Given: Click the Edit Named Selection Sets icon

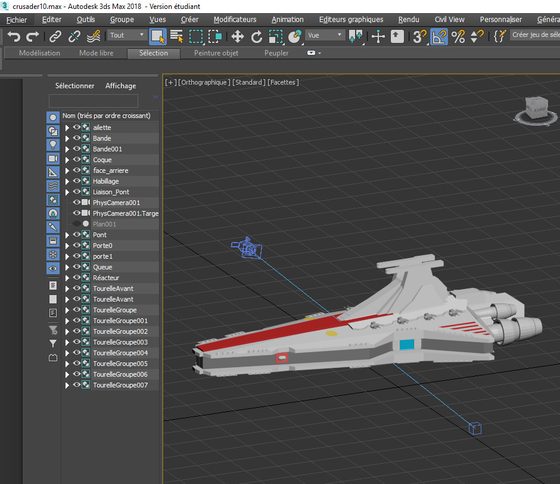Looking at the screenshot, I should point(500,36).
